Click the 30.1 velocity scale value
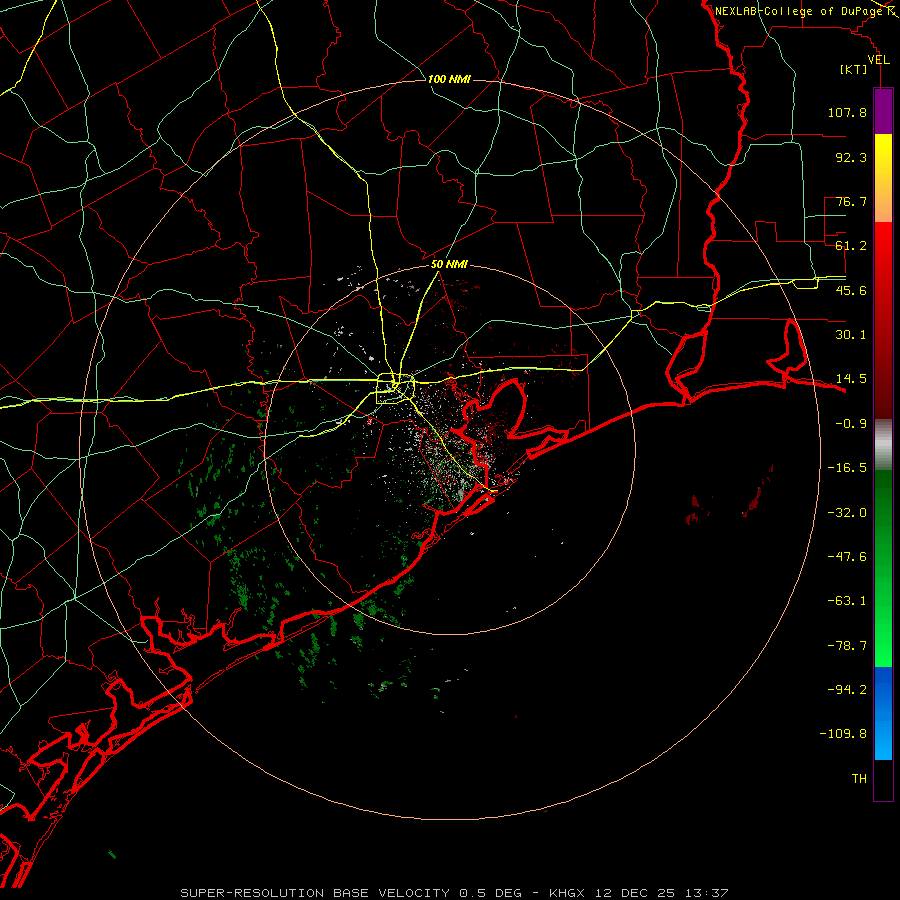This screenshot has height=900, width=900. point(851,335)
